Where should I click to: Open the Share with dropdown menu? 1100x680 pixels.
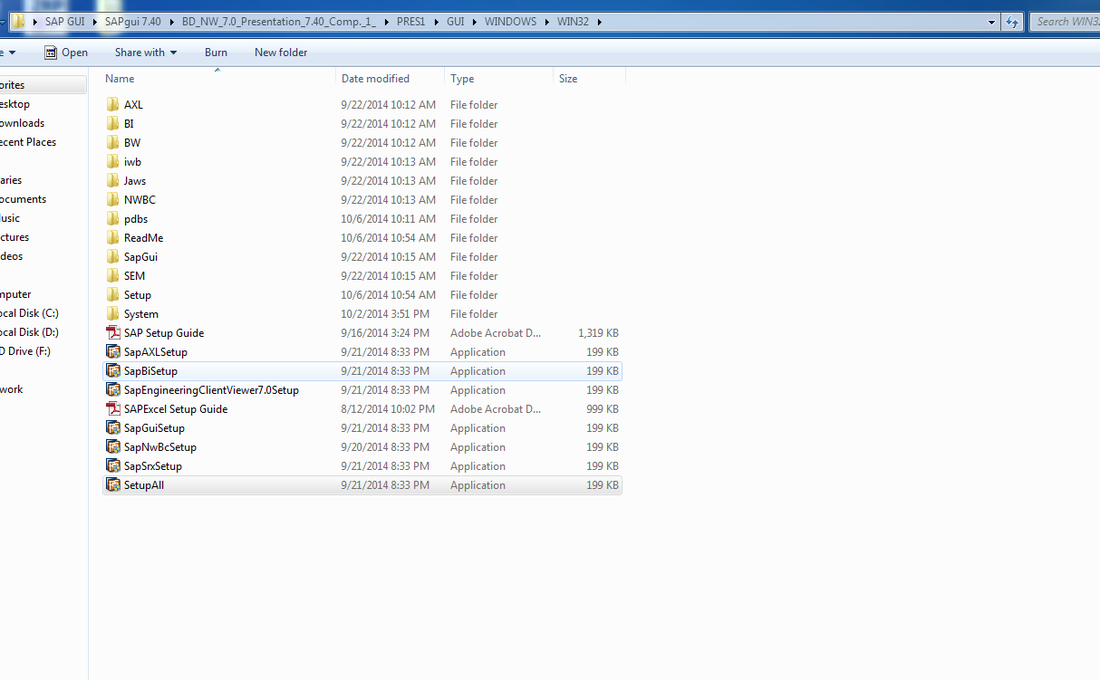(146, 53)
